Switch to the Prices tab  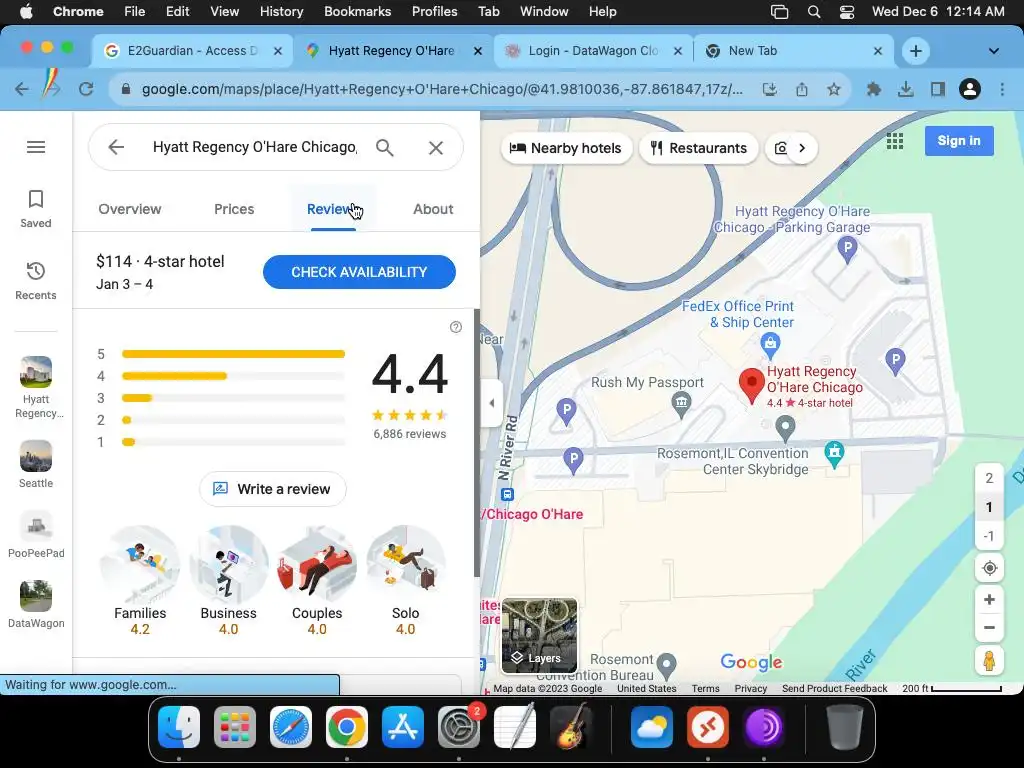(234, 209)
